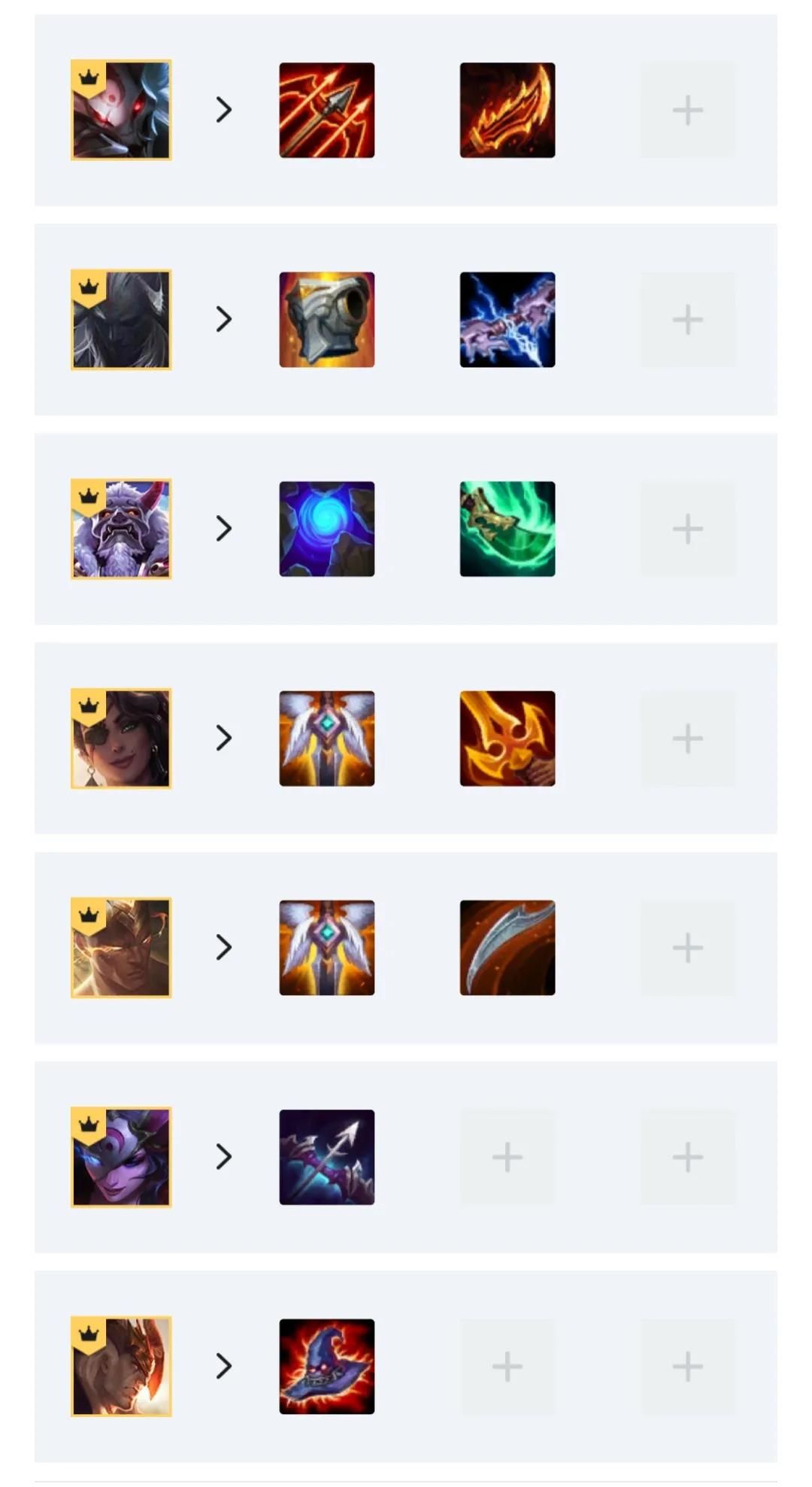Click the fiery blue wizard hat item
The image size is (812, 1487).
coord(326,1367)
